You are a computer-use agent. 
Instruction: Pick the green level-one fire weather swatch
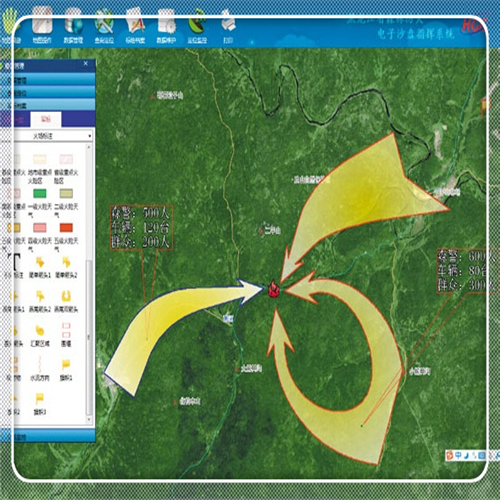[x=40, y=194]
